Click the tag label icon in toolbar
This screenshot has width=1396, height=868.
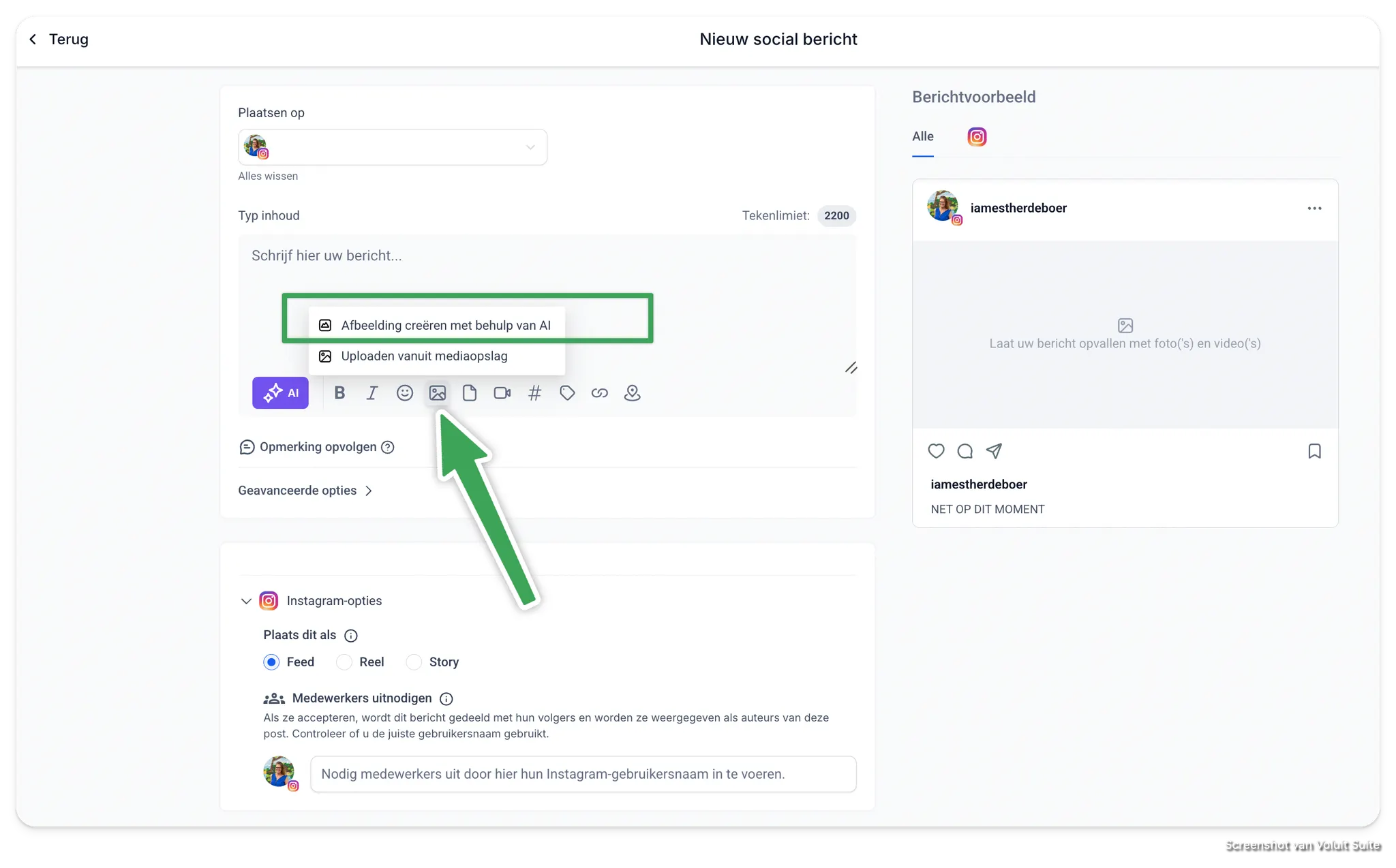567,393
